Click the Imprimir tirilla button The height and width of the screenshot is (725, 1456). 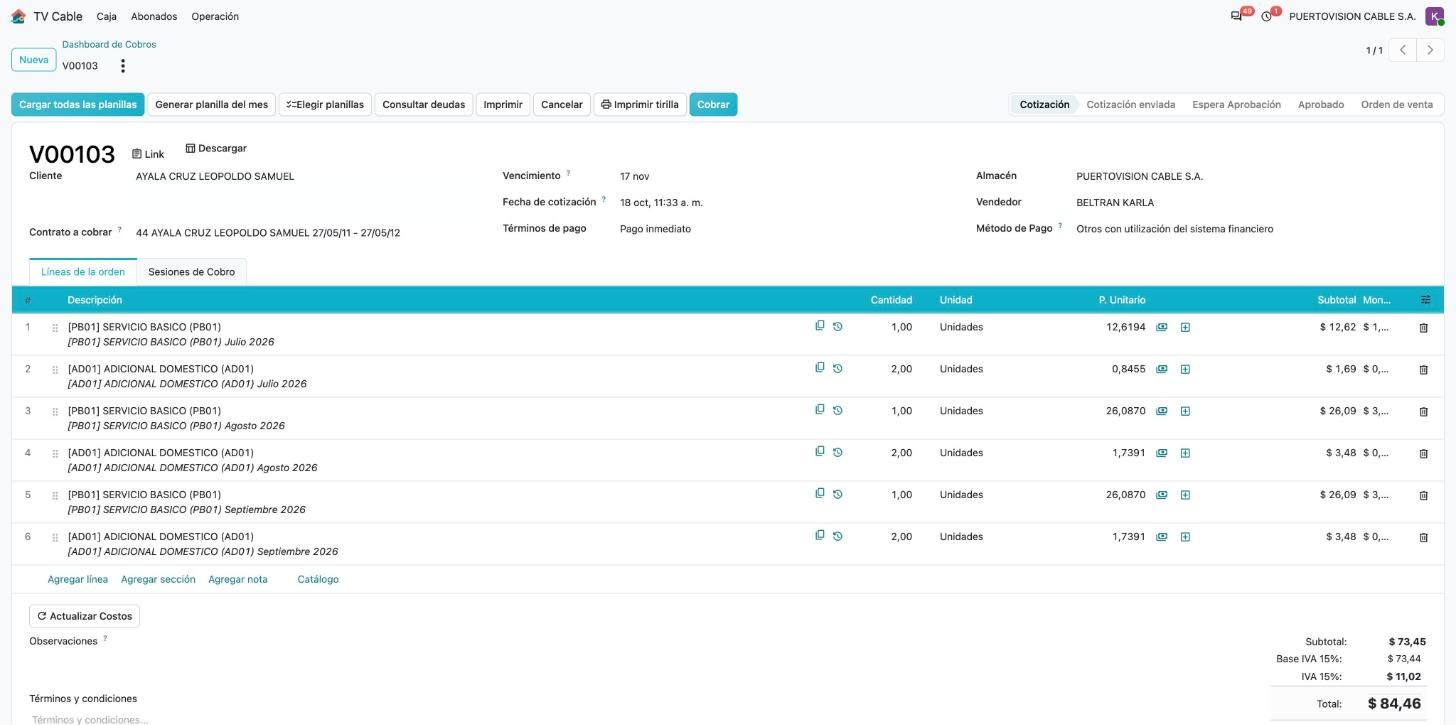640,104
